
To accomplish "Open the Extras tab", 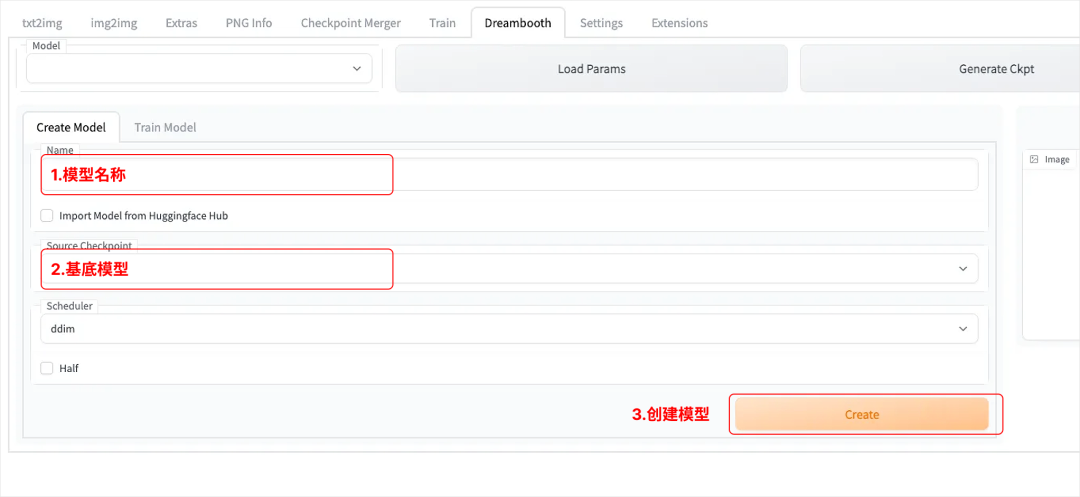I will (x=181, y=23).
